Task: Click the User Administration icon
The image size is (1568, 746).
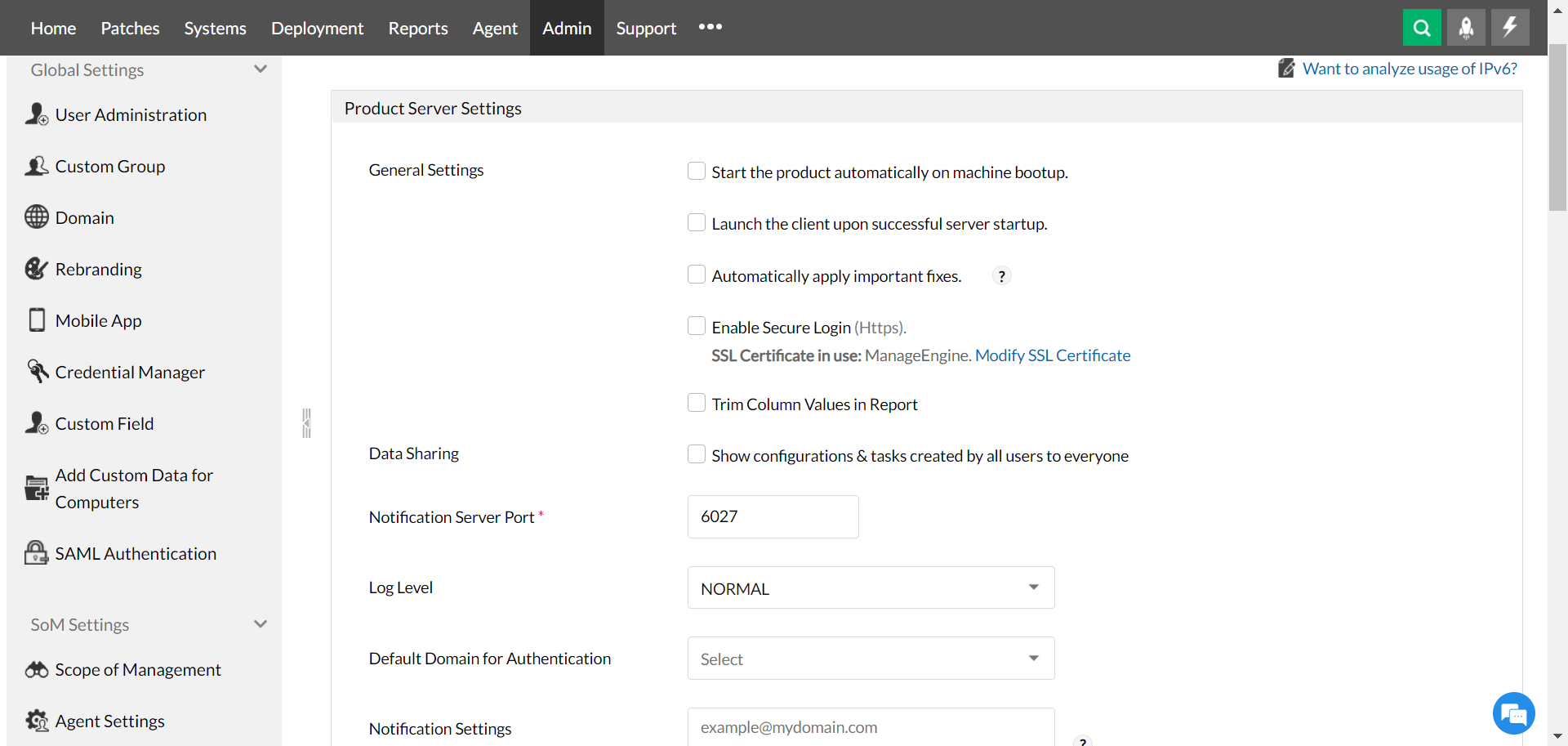Action: click(36, 114)
